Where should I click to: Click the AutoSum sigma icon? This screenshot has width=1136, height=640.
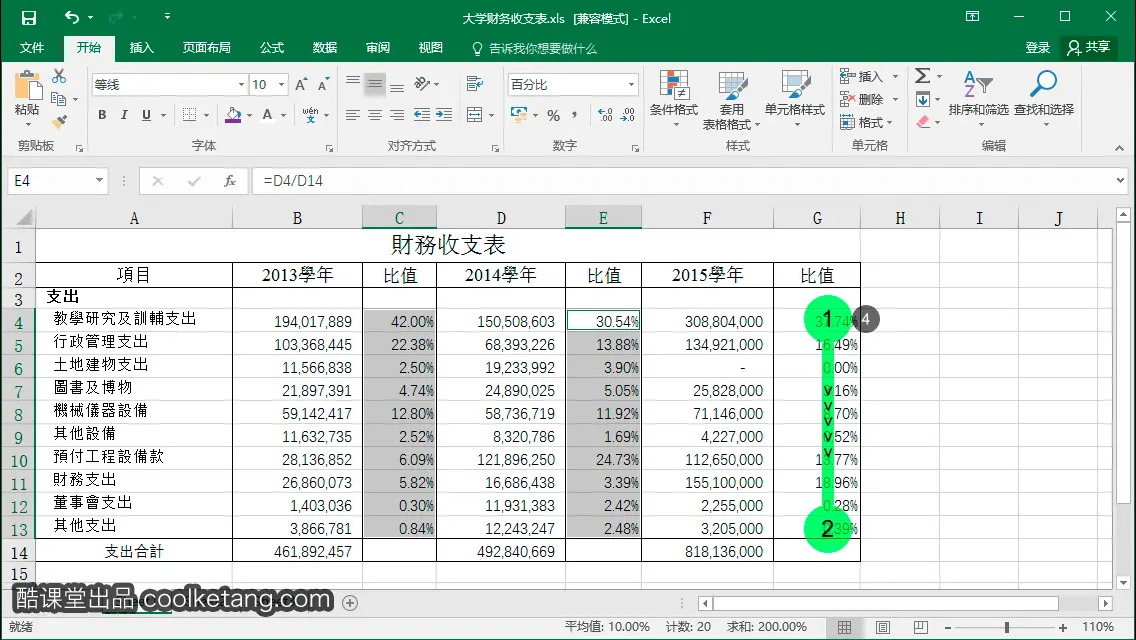tap(922, 76)
